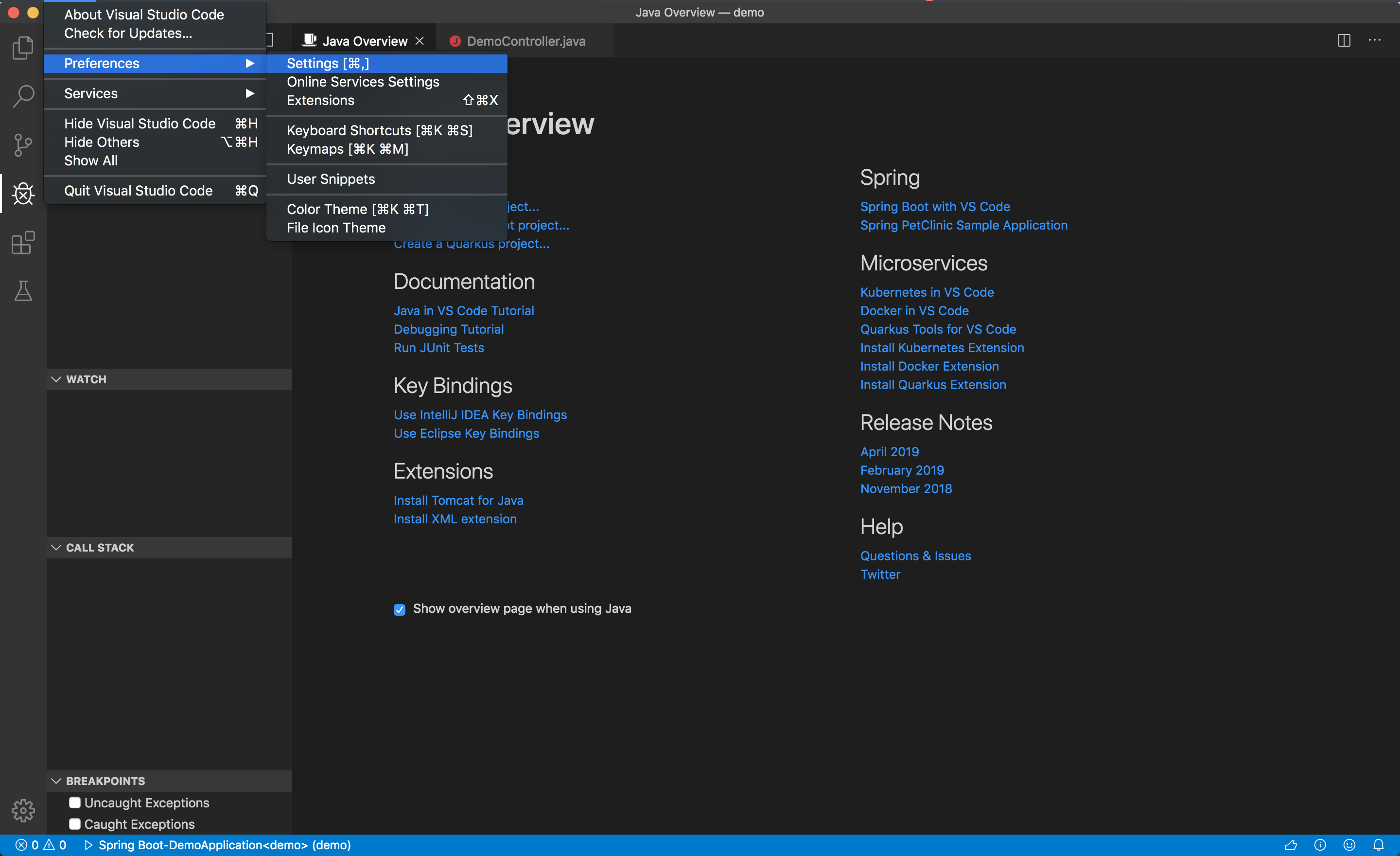Collapse the WATCH section

[x=169, y=379]
